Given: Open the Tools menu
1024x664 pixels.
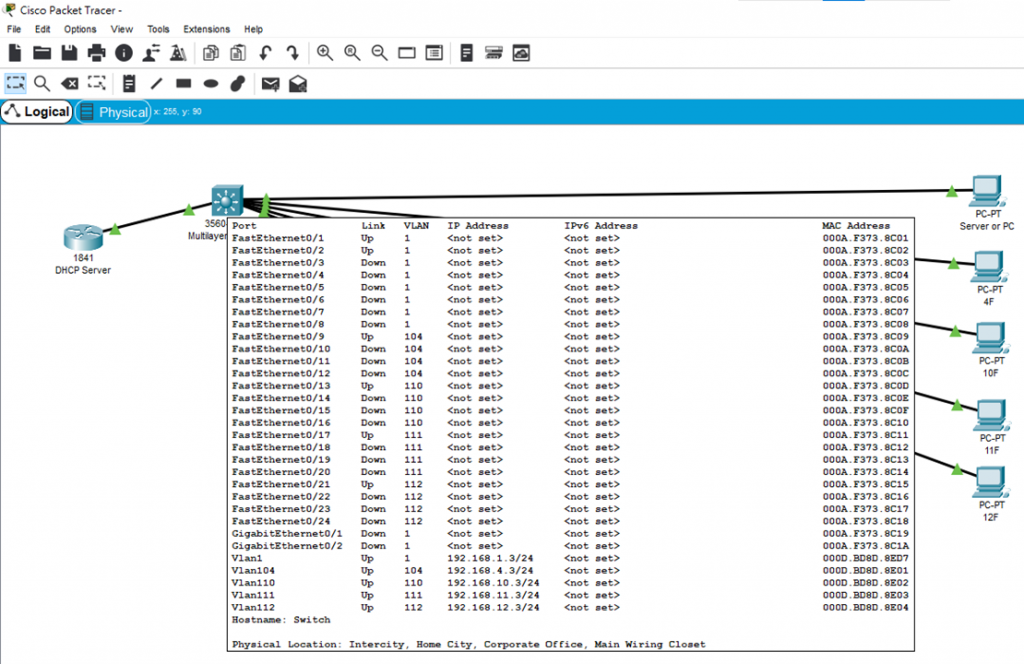Looking at the screenshot, I should click(158, 29).
